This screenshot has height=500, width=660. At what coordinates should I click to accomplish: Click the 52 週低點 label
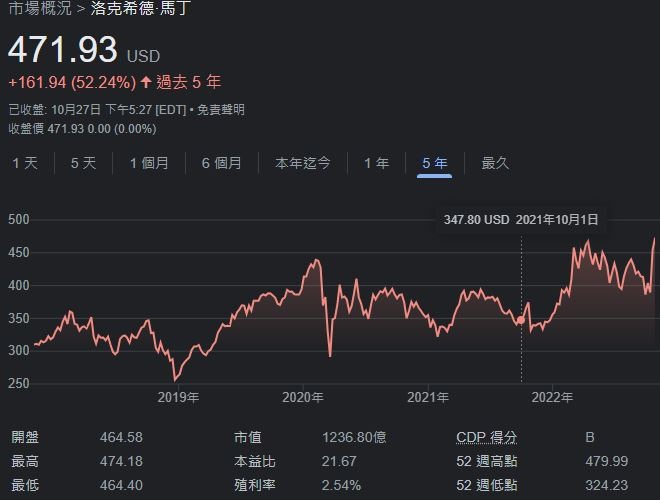point(486,486)
